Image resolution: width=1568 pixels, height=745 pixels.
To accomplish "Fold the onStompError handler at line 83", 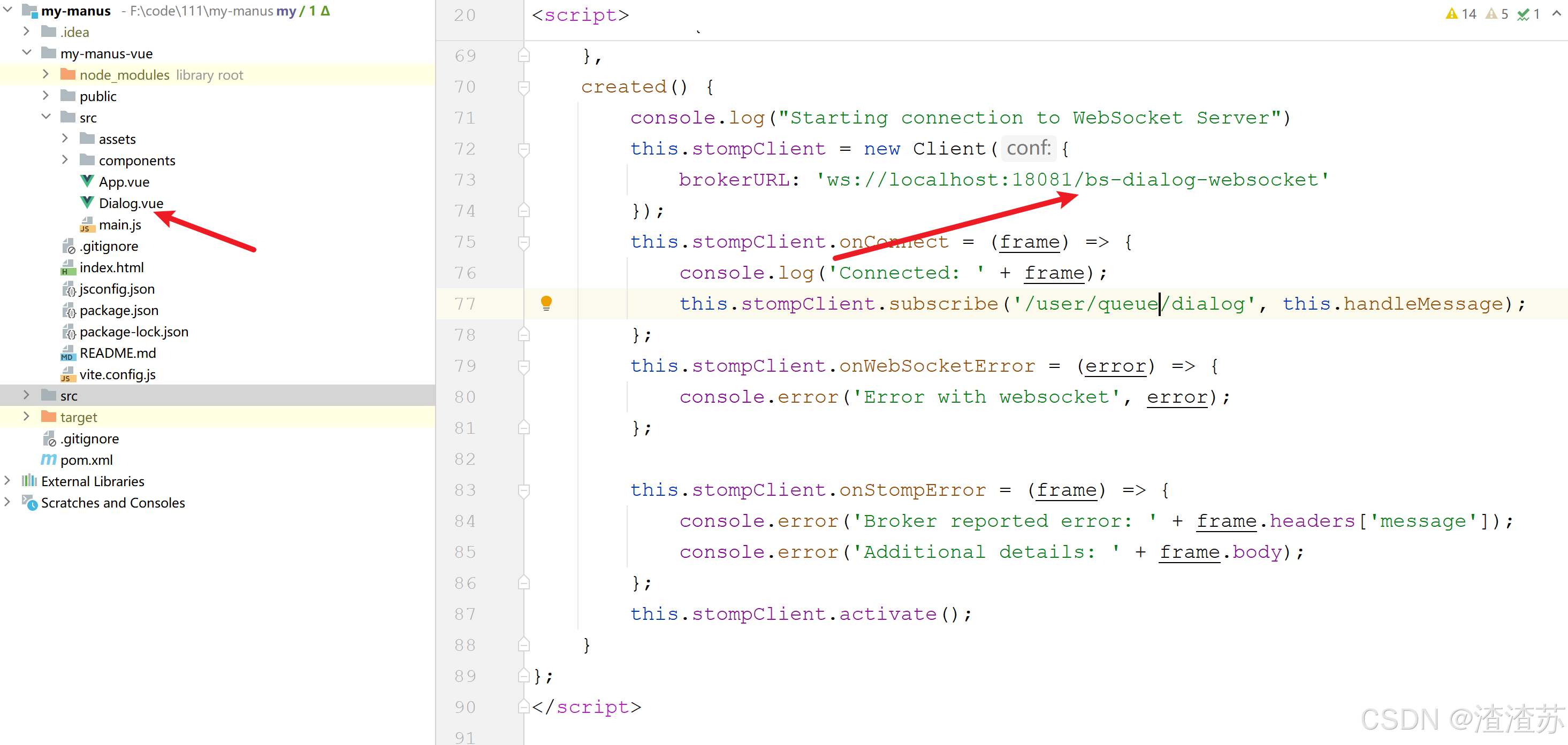I will (523, 490).
